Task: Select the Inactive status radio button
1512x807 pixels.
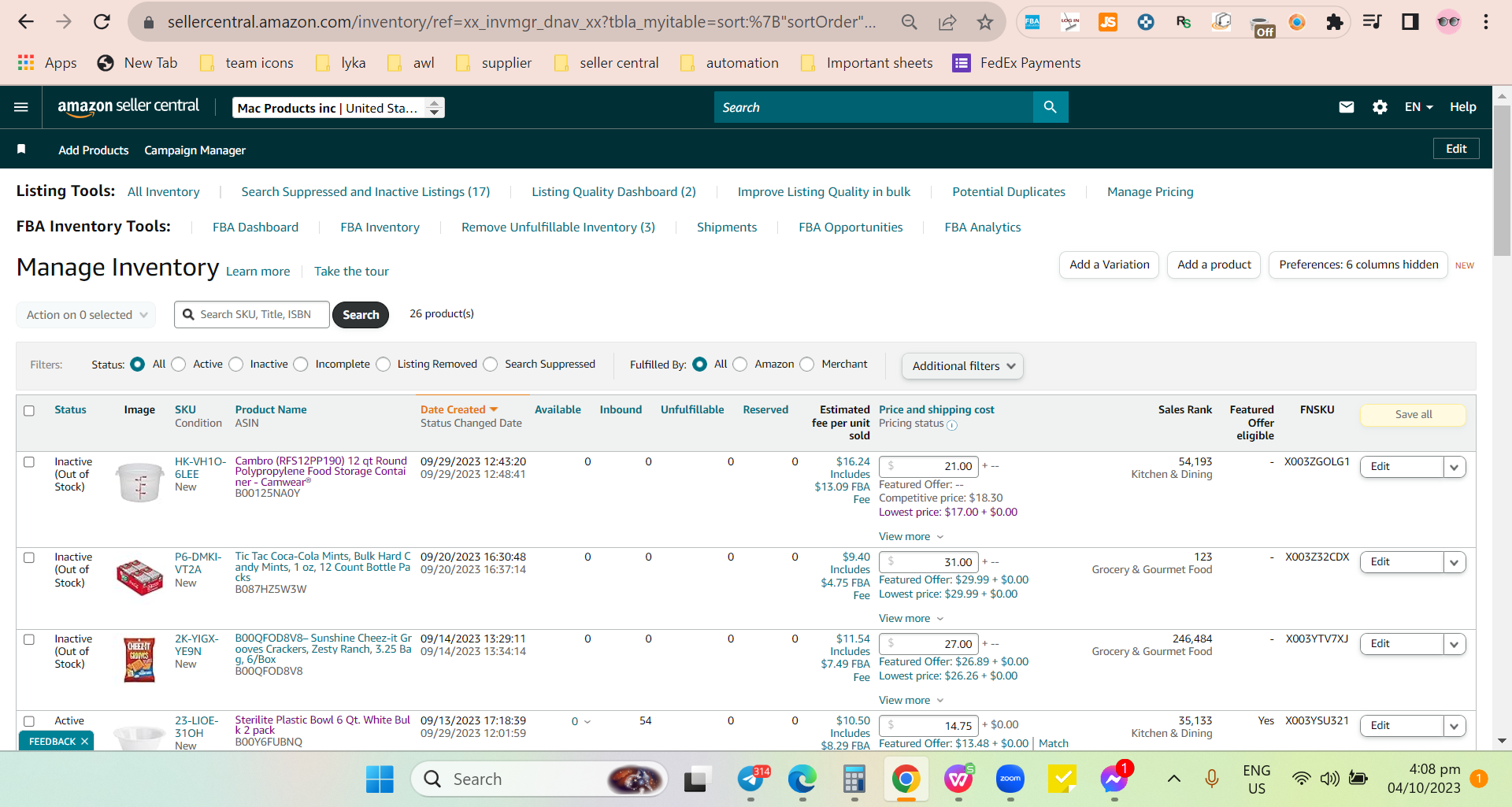Action: point(236,365)
